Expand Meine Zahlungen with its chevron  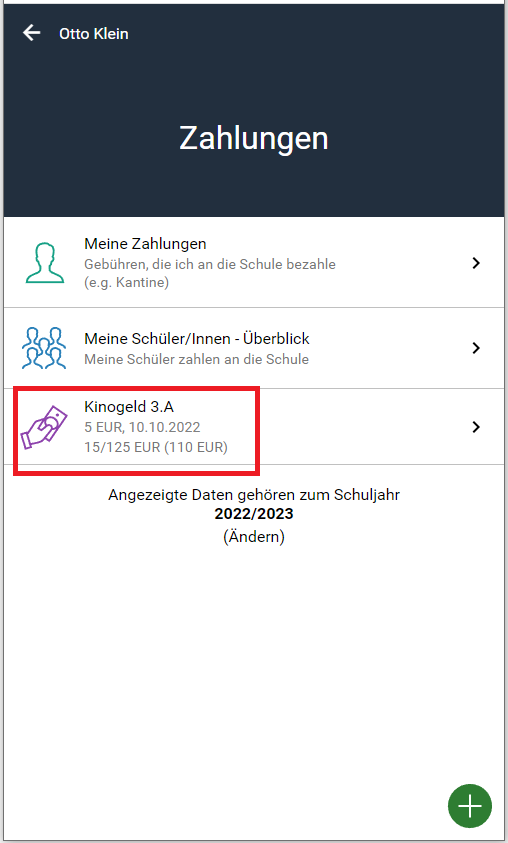(x=476, y=263)
